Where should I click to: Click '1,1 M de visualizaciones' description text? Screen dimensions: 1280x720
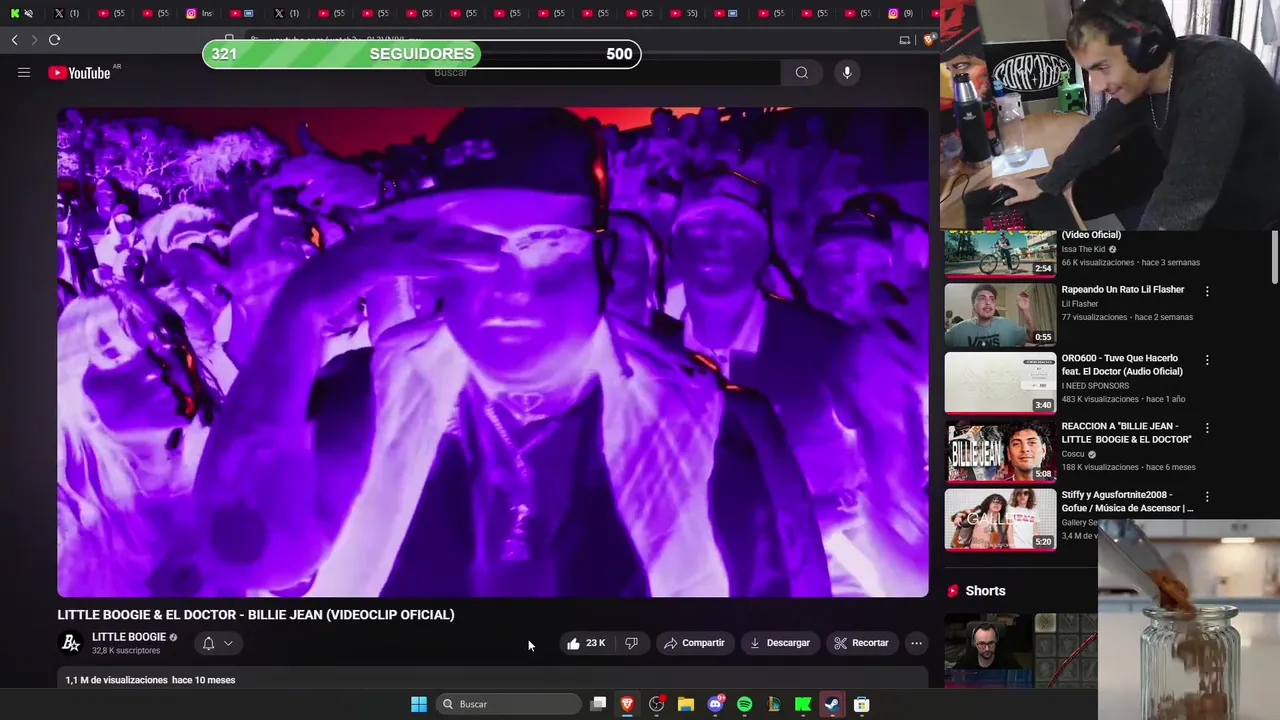click(x=116, y=680)
